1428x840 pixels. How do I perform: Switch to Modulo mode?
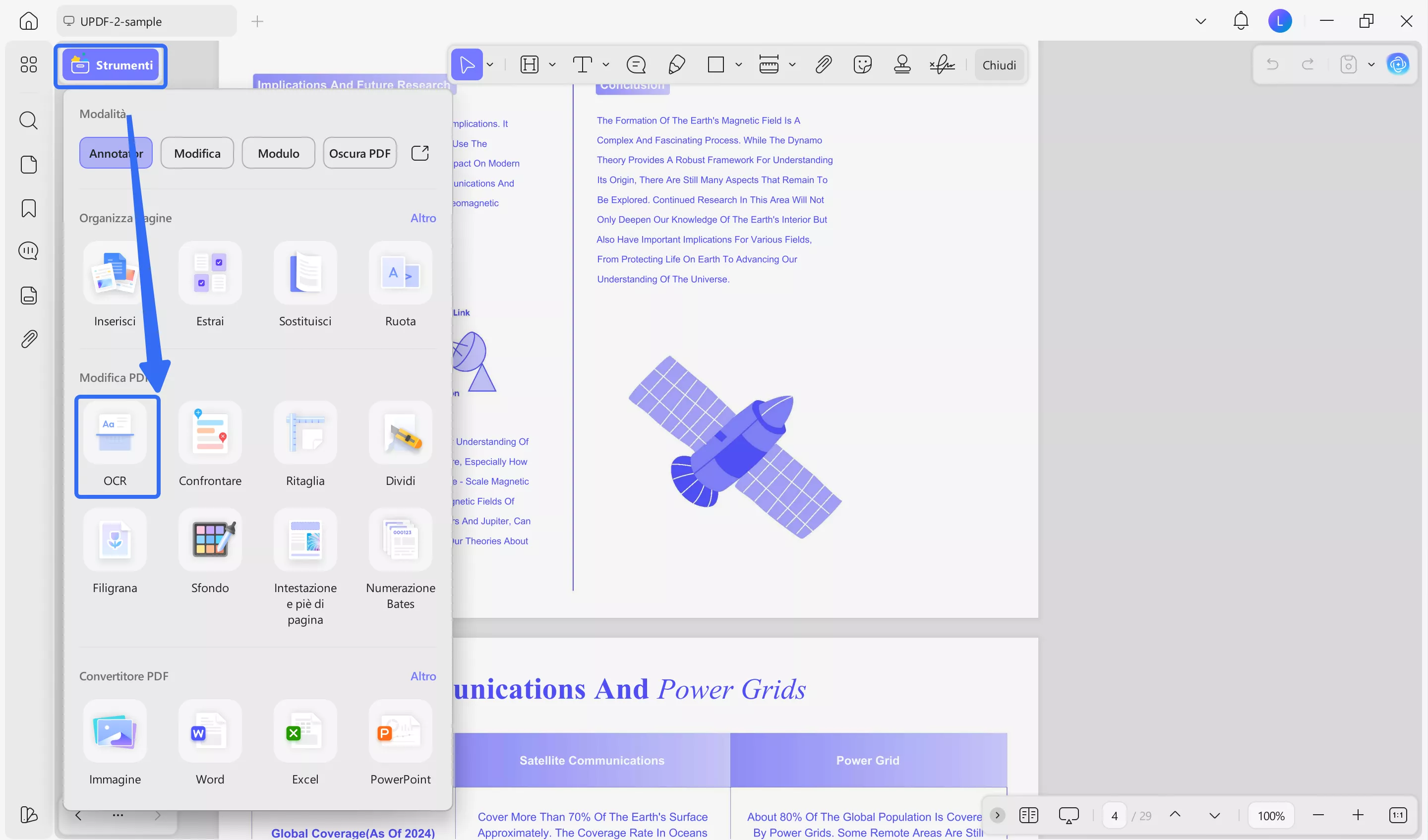pyautogui.click(x=278, y=153)
